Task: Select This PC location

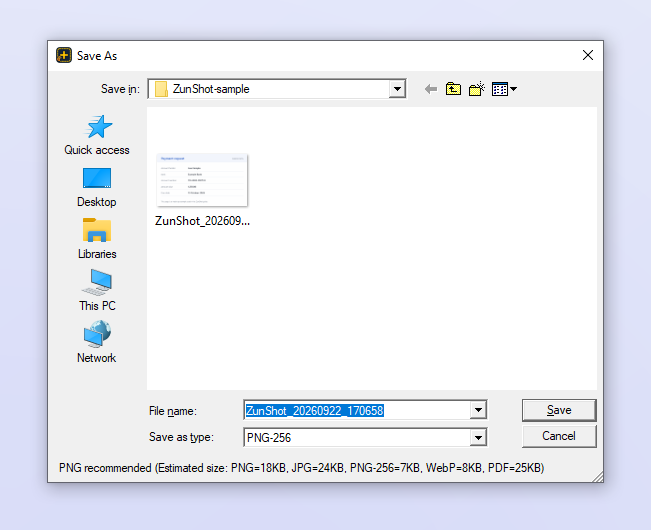Action: coord(97,291)
